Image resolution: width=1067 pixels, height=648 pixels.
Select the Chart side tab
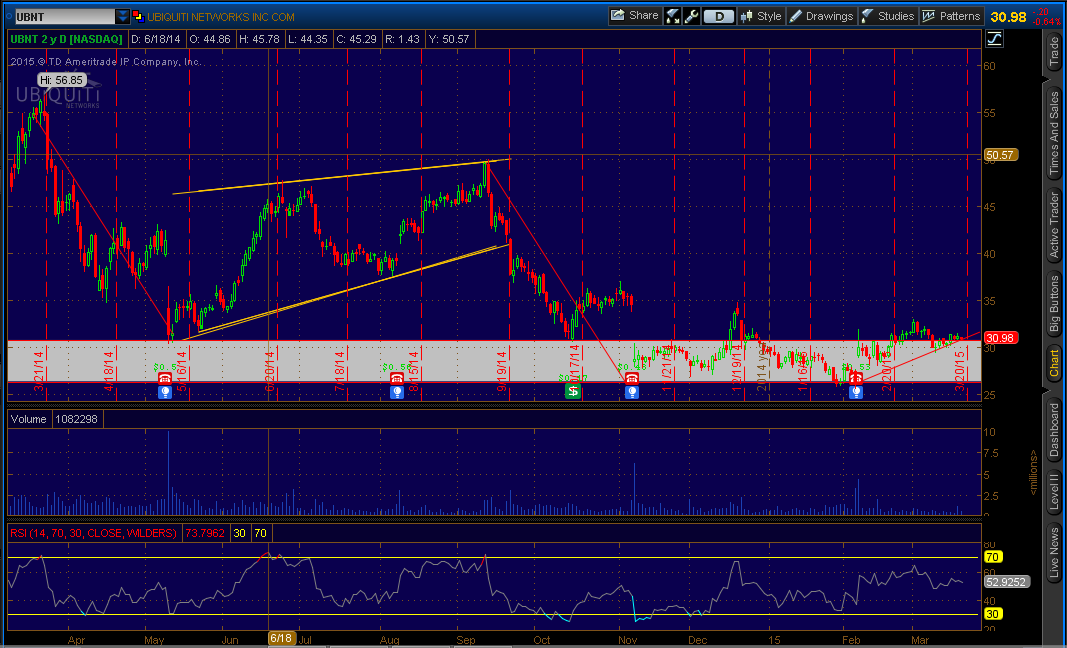pyautogui.click(x=1054, y=362)
